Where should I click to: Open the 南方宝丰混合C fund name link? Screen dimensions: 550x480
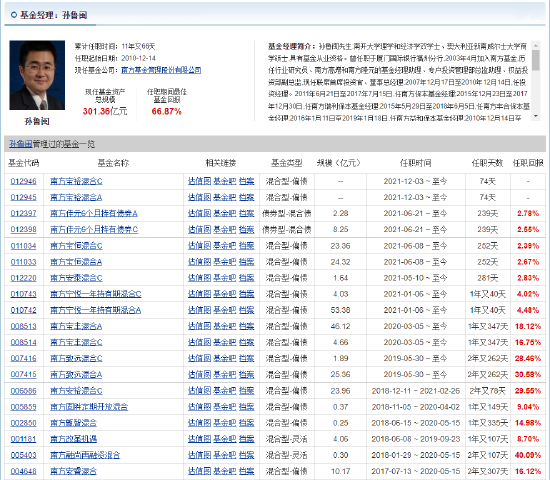(76, 342)
